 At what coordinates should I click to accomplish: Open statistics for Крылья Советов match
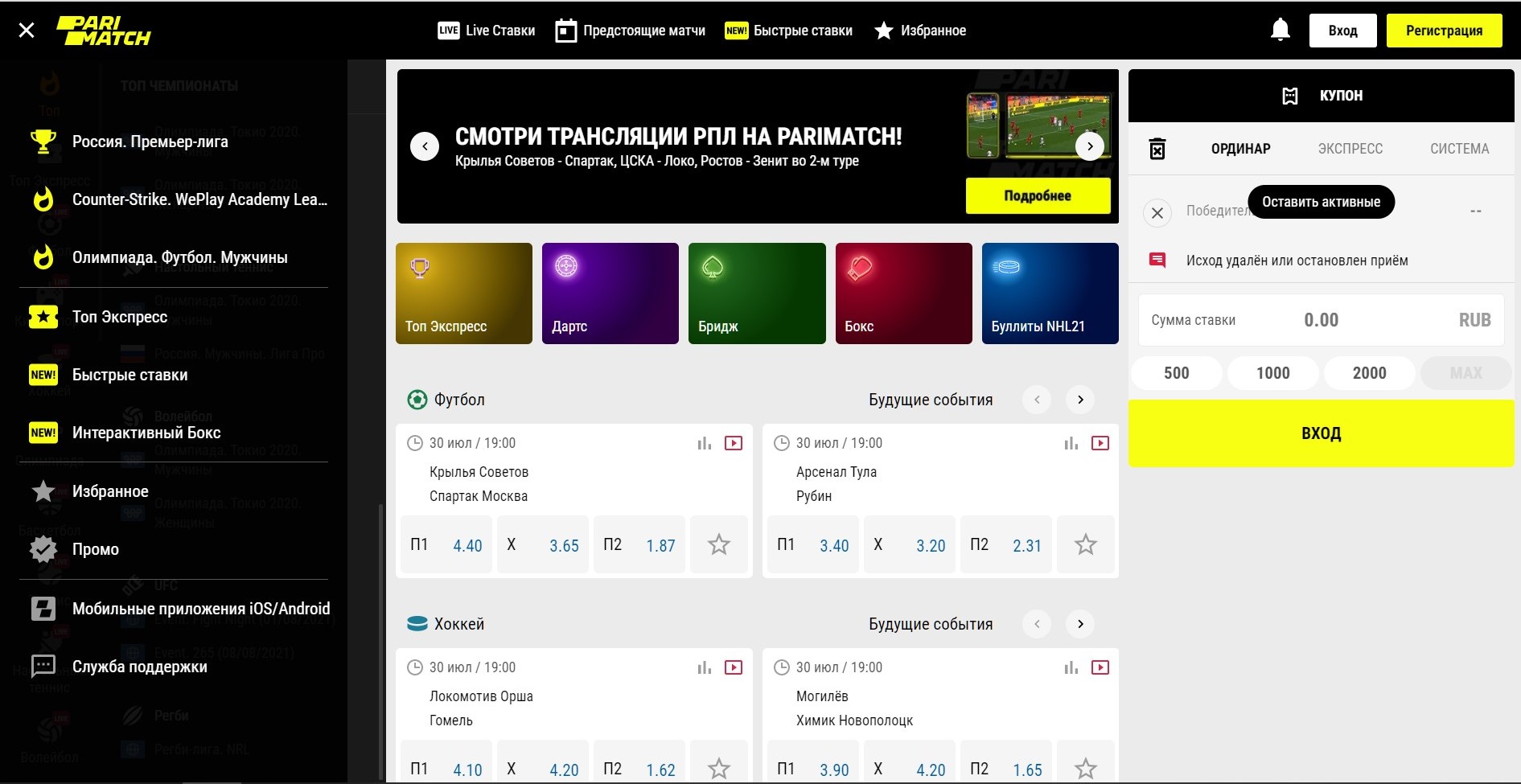[x=705, y=443]
